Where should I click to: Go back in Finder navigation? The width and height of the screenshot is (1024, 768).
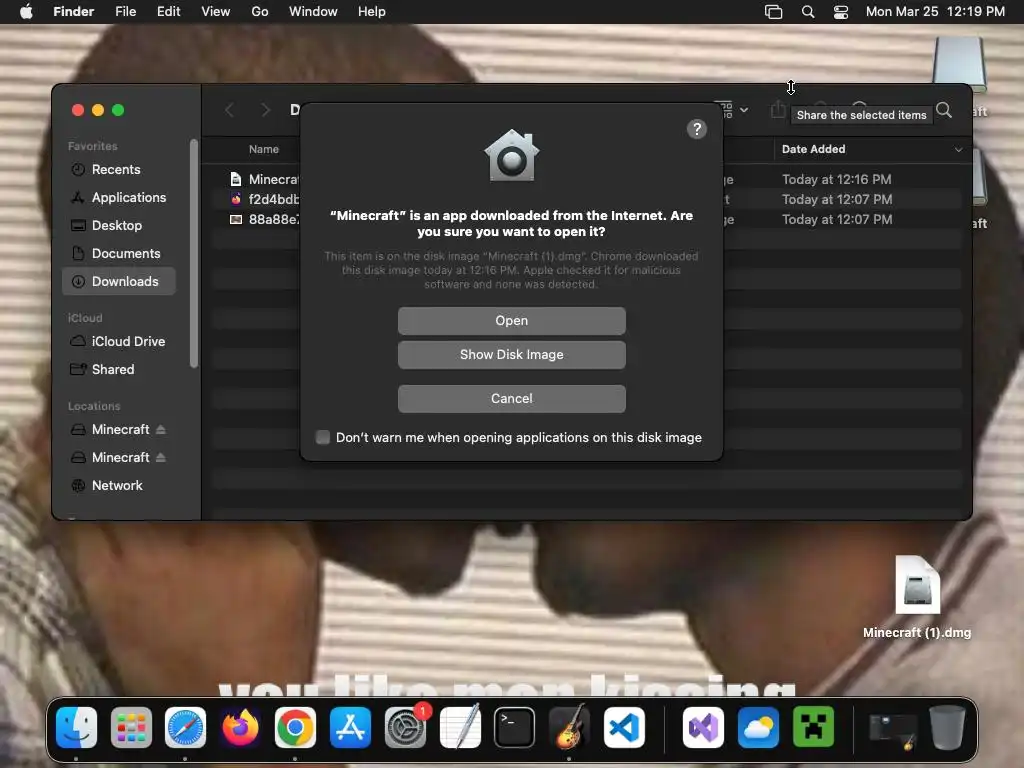[229, 110]
